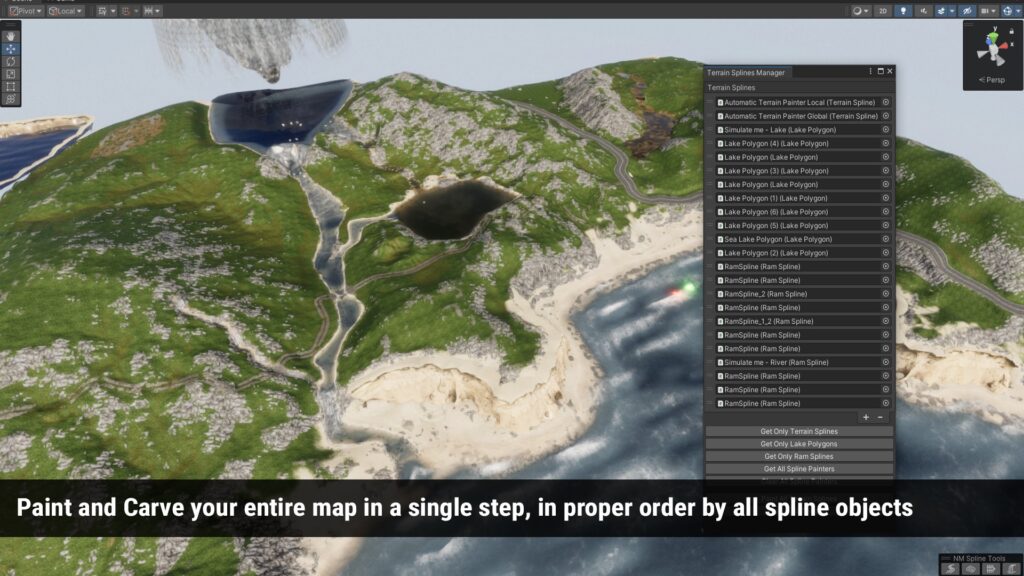Select the Rect transform tool

(10, 86)
